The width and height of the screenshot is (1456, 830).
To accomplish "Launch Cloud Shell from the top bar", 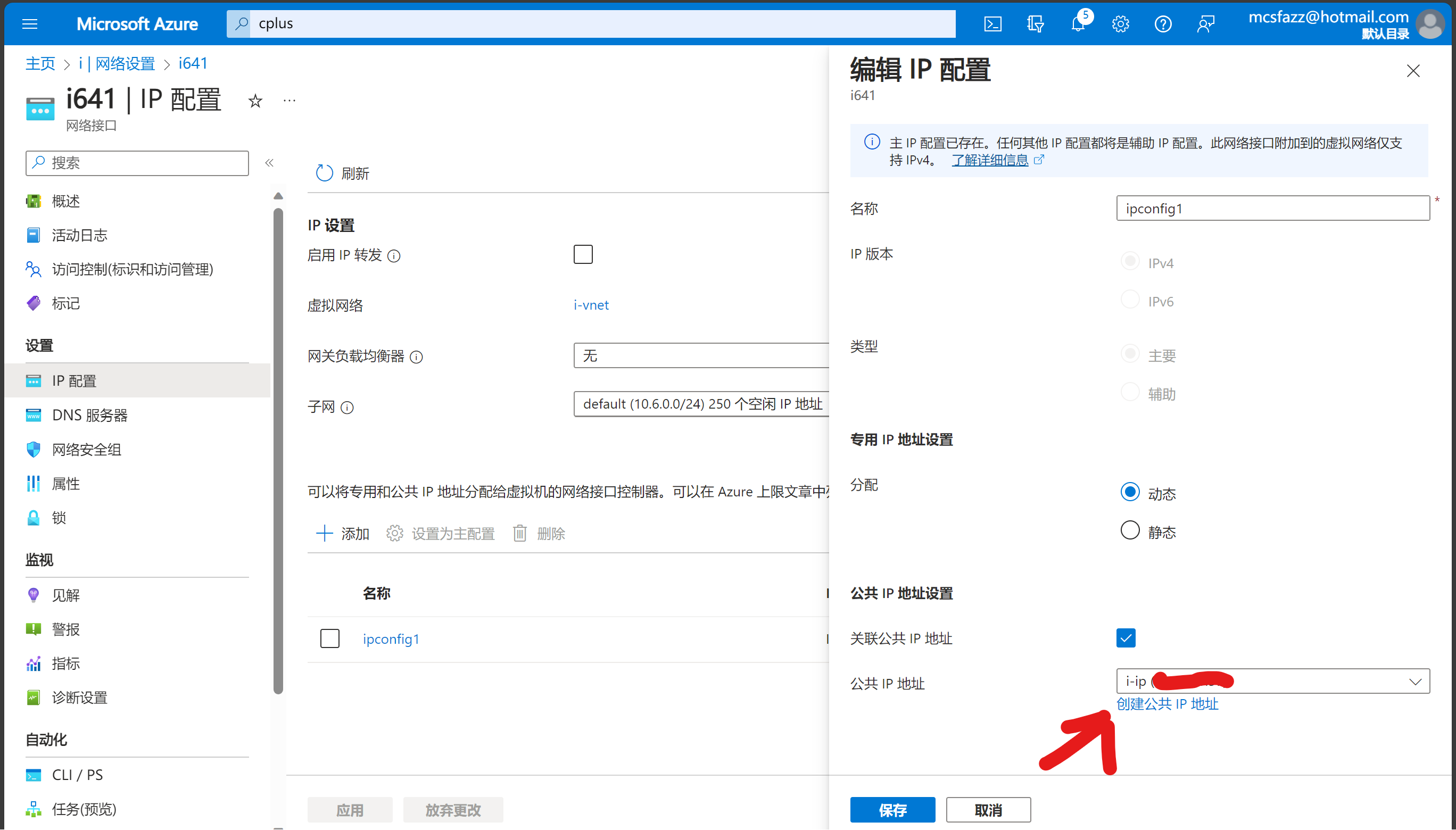I will 992,24.
